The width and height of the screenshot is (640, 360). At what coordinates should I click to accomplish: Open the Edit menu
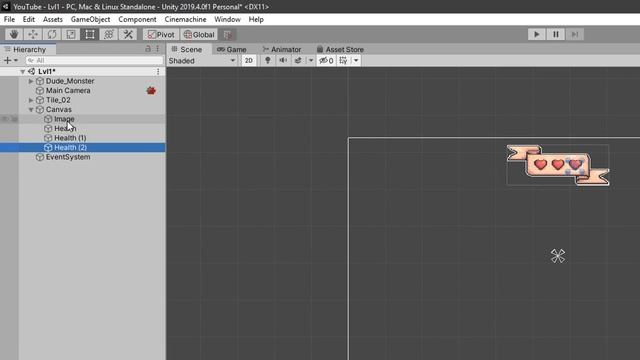(x=29, y=19)
